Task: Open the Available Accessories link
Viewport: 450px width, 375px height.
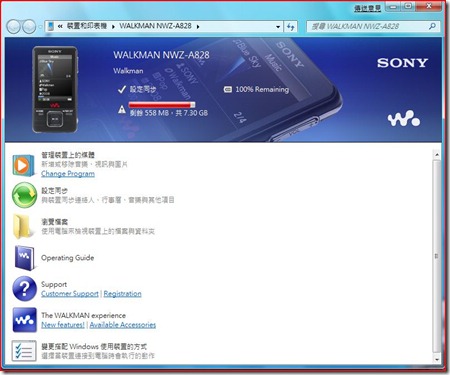Action: [x=123, y=325]
